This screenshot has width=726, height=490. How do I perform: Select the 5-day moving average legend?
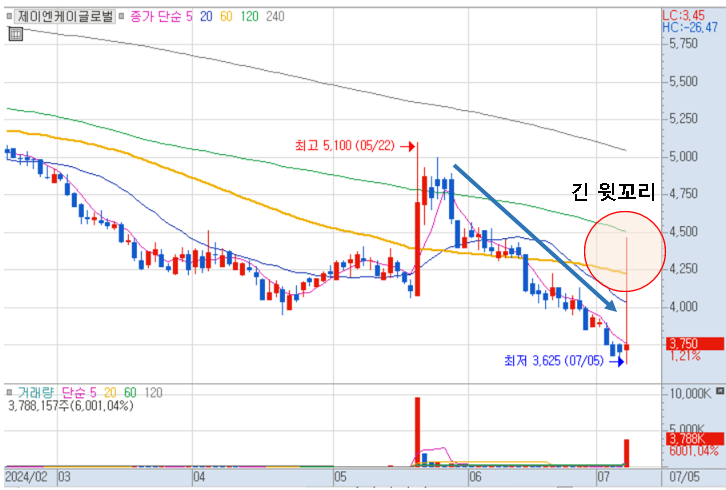click(189, 17)
